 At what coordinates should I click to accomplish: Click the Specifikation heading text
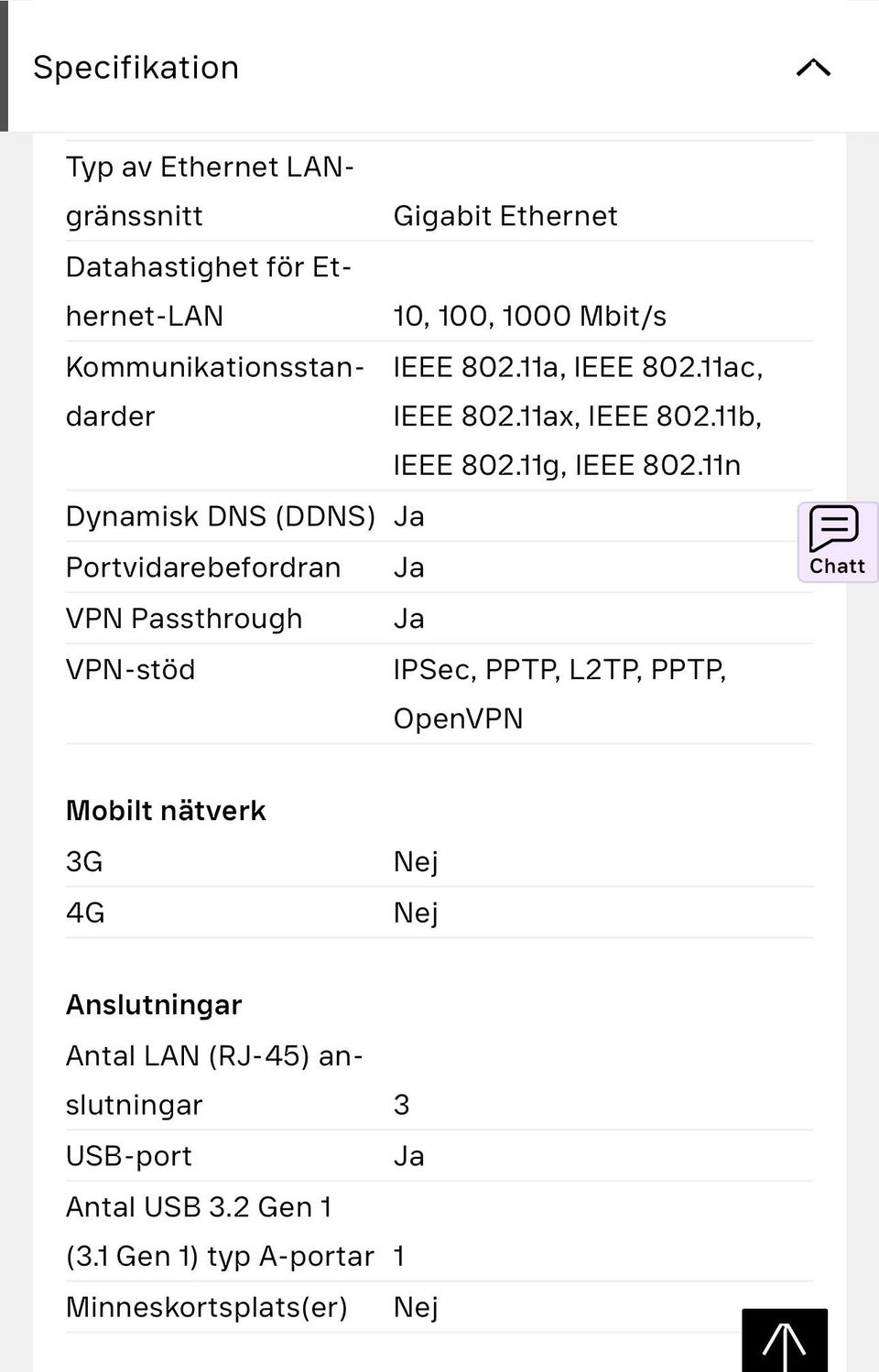(136, 68)
